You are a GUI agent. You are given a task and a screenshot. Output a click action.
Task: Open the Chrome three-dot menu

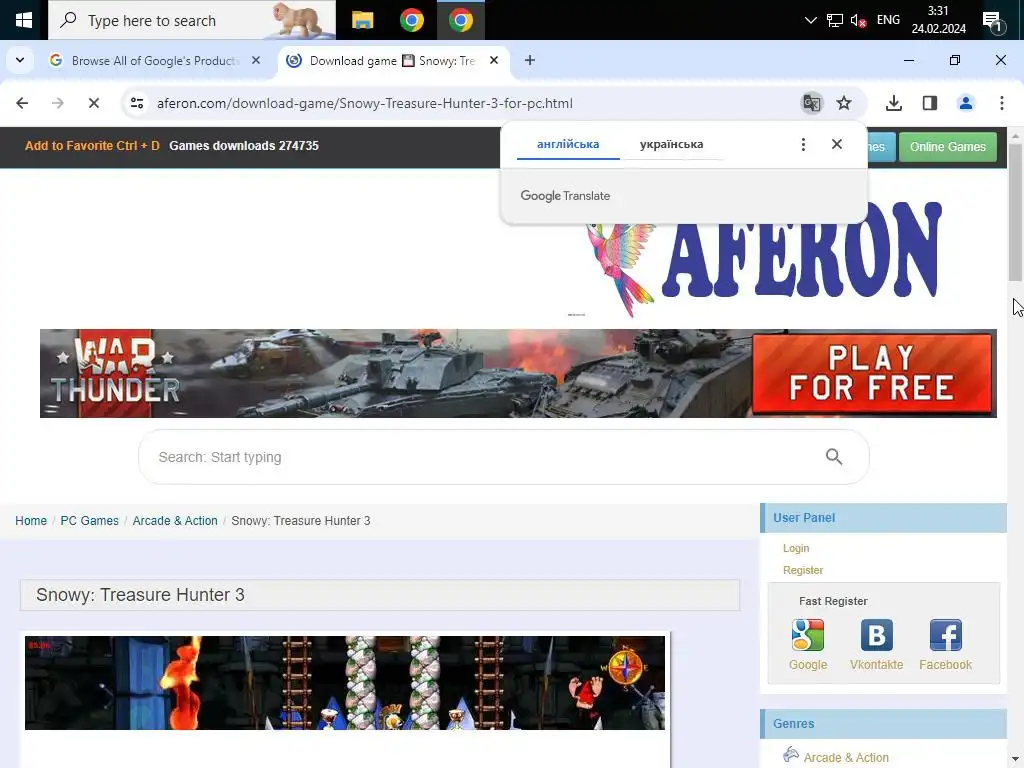1001,103
